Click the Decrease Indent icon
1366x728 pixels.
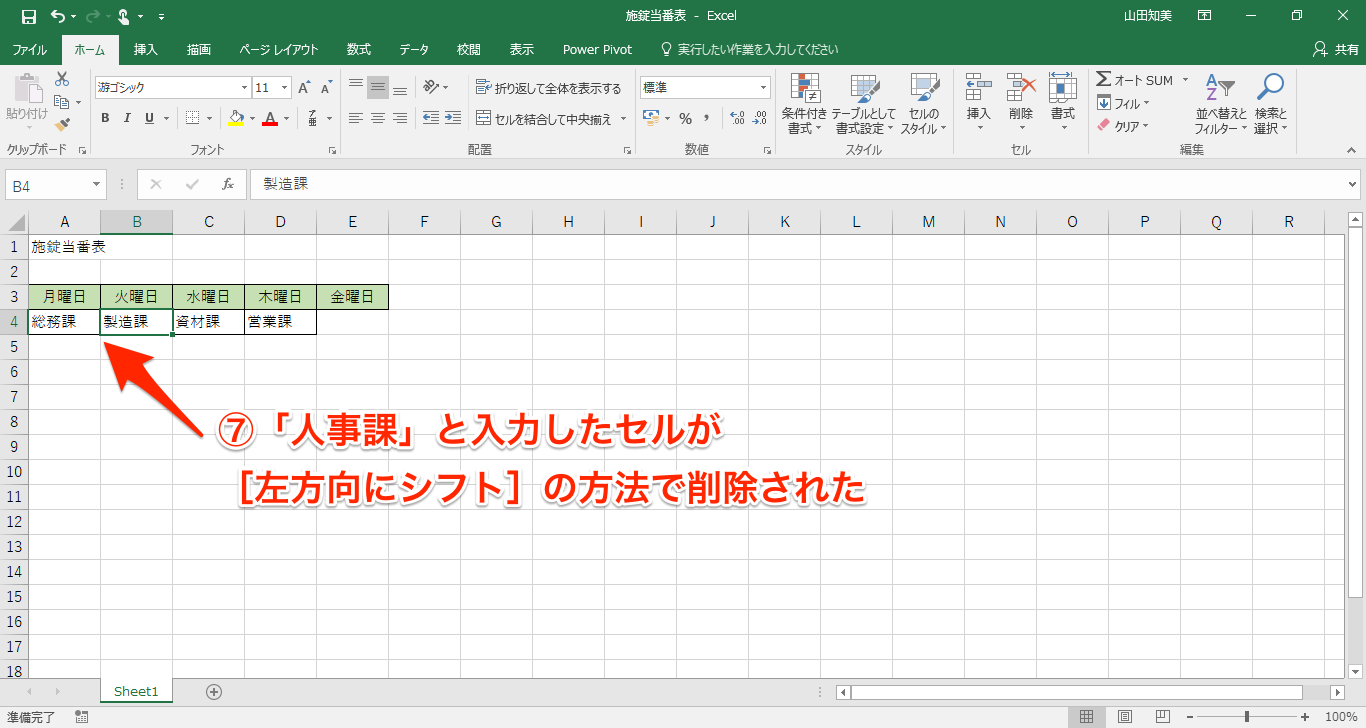[430, 118]
